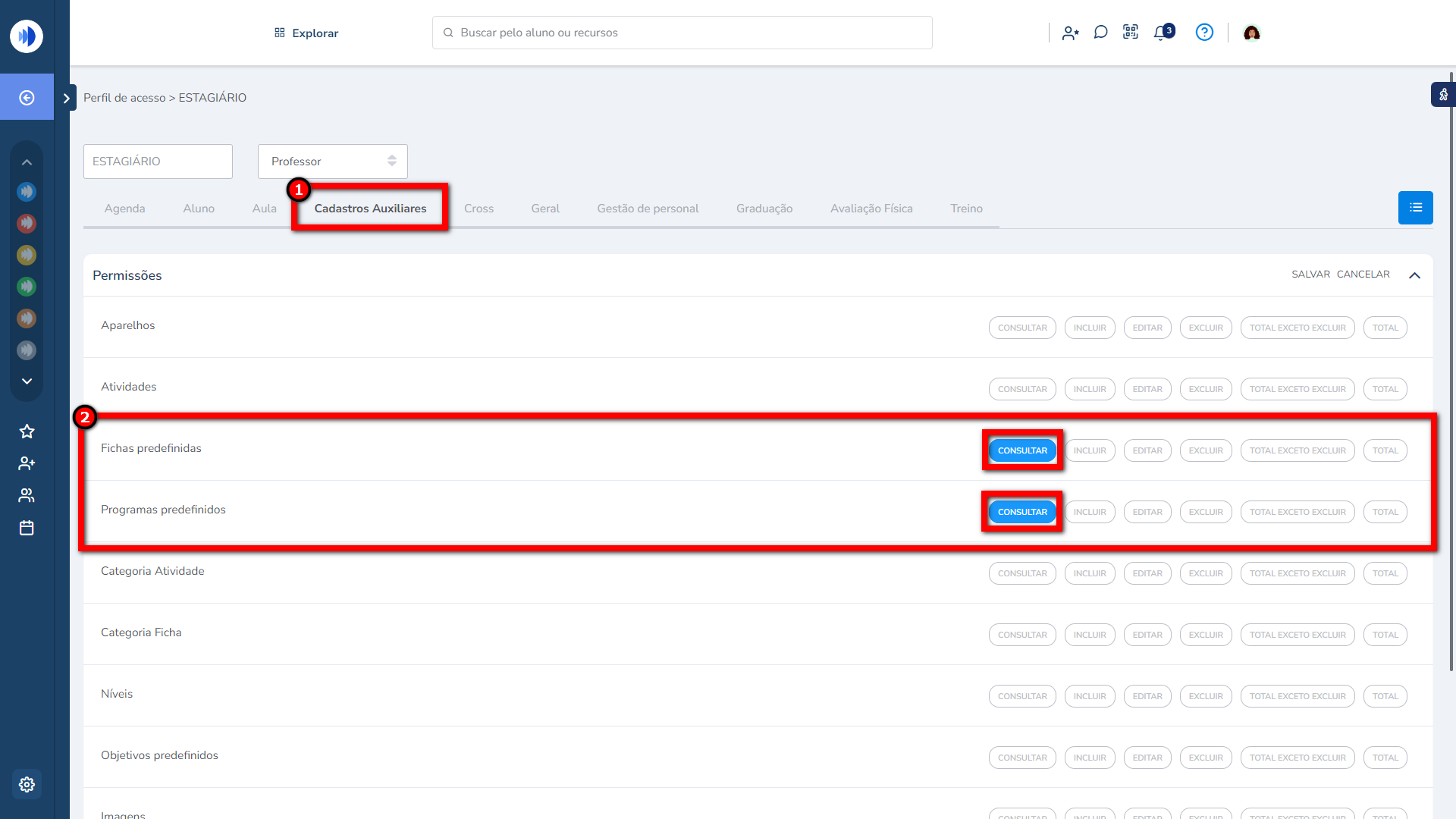Viewport: 1456px width, 819px height.
Task: Collapse the Permissões panel chevron
Action: (x=1414, y=275)
